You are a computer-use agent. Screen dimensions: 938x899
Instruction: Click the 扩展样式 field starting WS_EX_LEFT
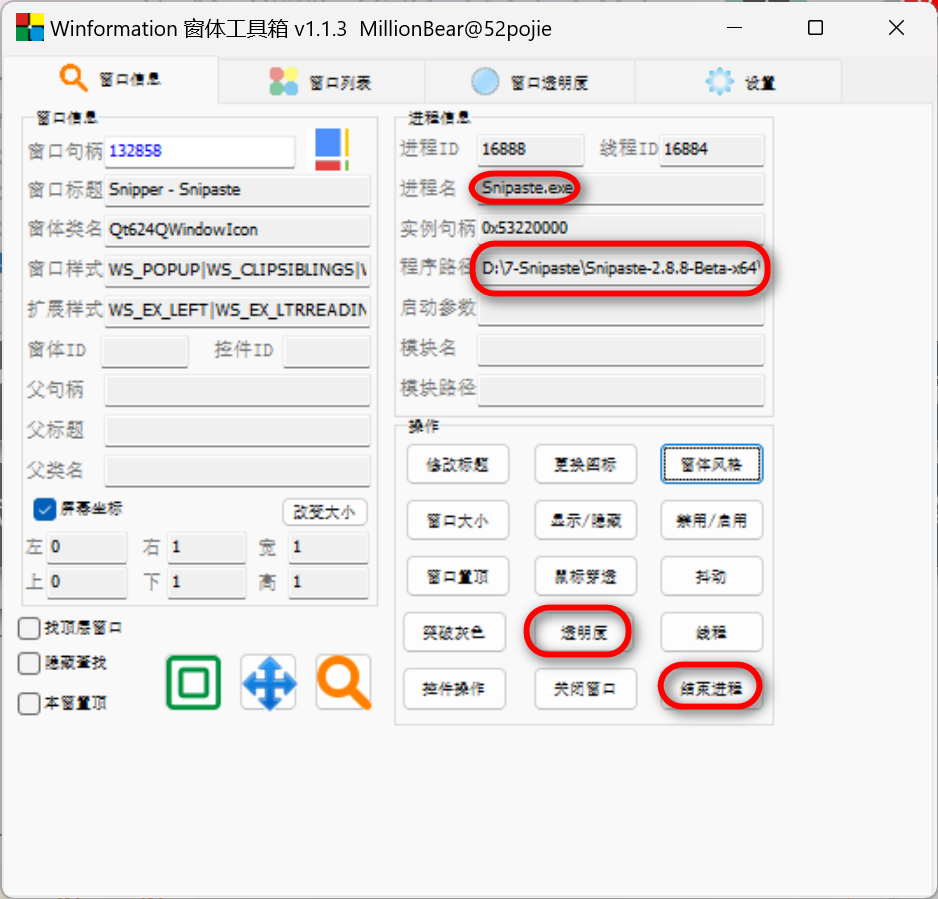(x=237, y=310)
